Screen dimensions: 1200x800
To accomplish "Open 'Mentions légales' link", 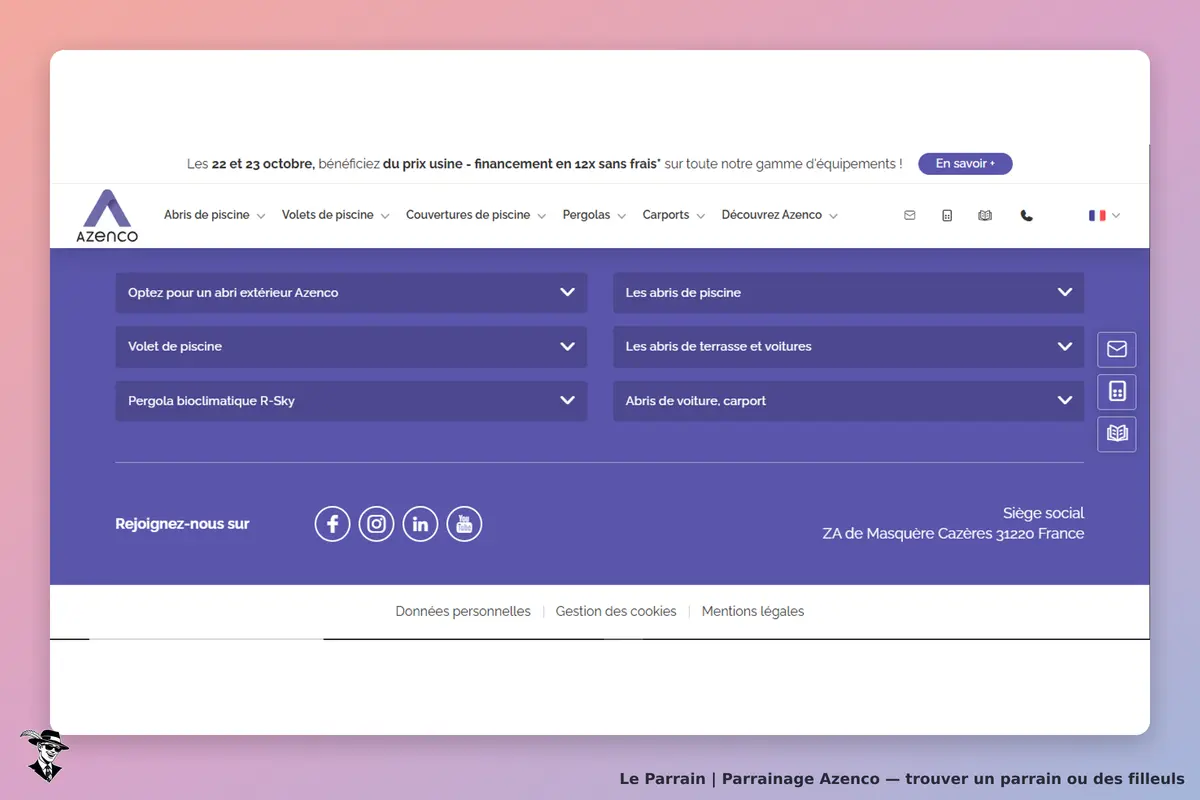I will 753,611.
